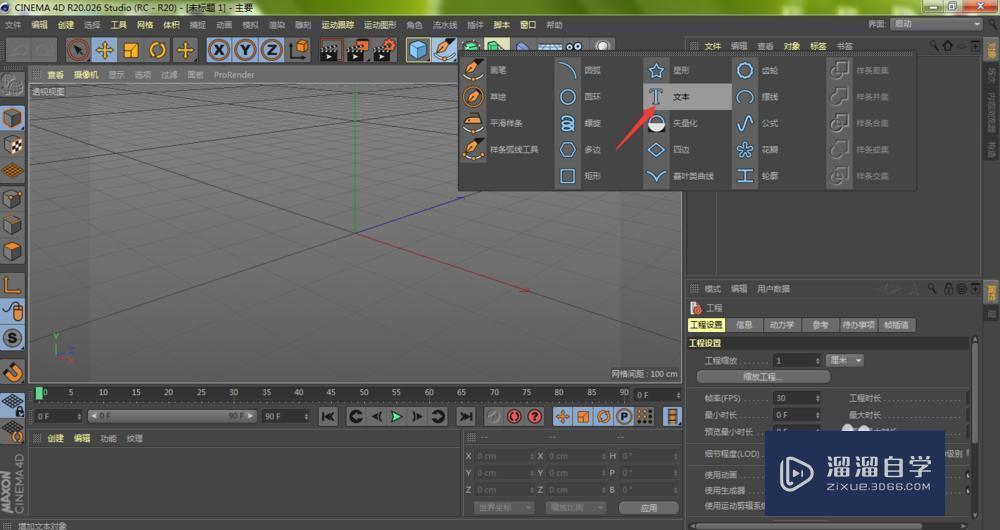Open the cube primitives toolbar button

click(x=418, y=50)
